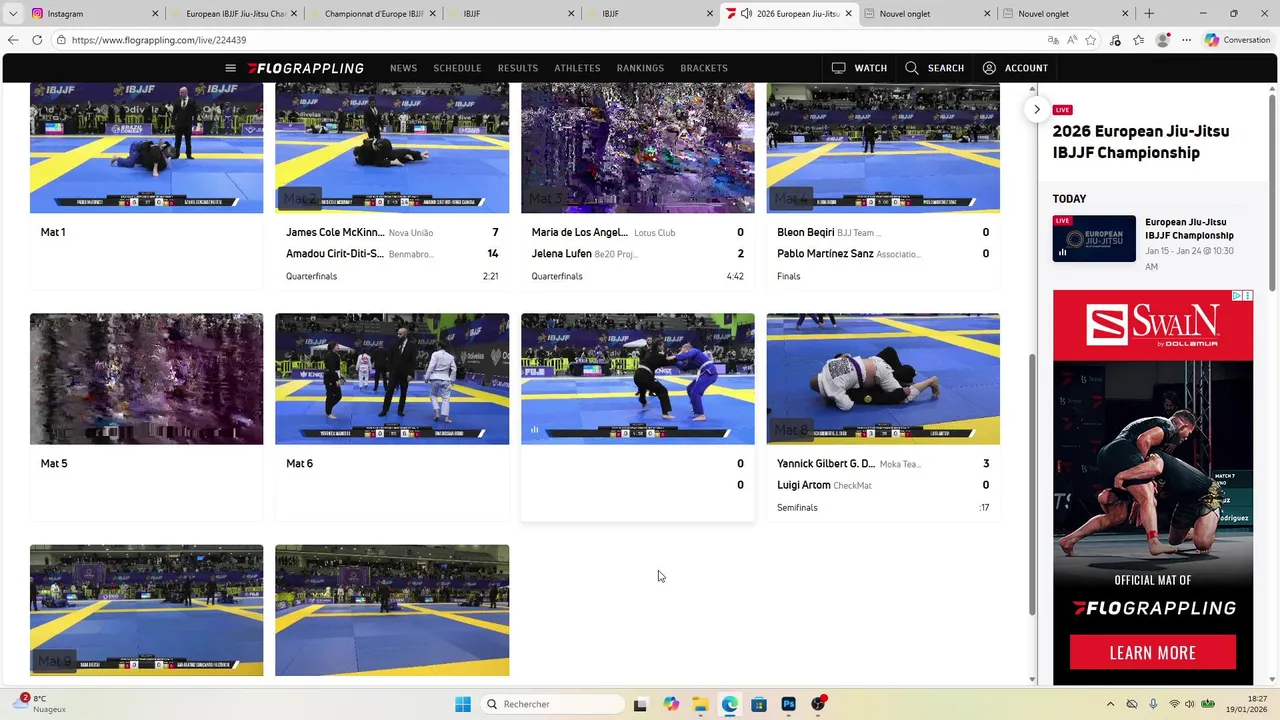
Task: Click athlete name Luigi Artom
Action: pyautogui.click(x=804, y=485)
